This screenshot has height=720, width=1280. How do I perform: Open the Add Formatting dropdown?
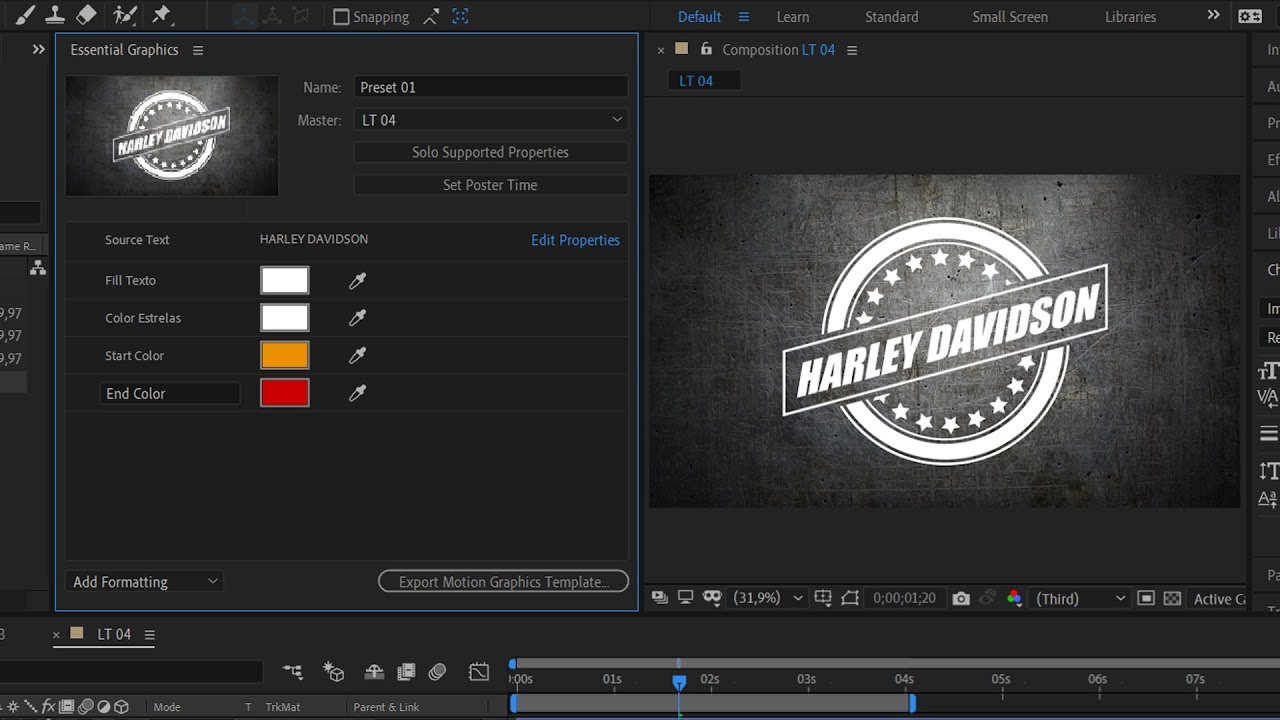coord(145,582)
